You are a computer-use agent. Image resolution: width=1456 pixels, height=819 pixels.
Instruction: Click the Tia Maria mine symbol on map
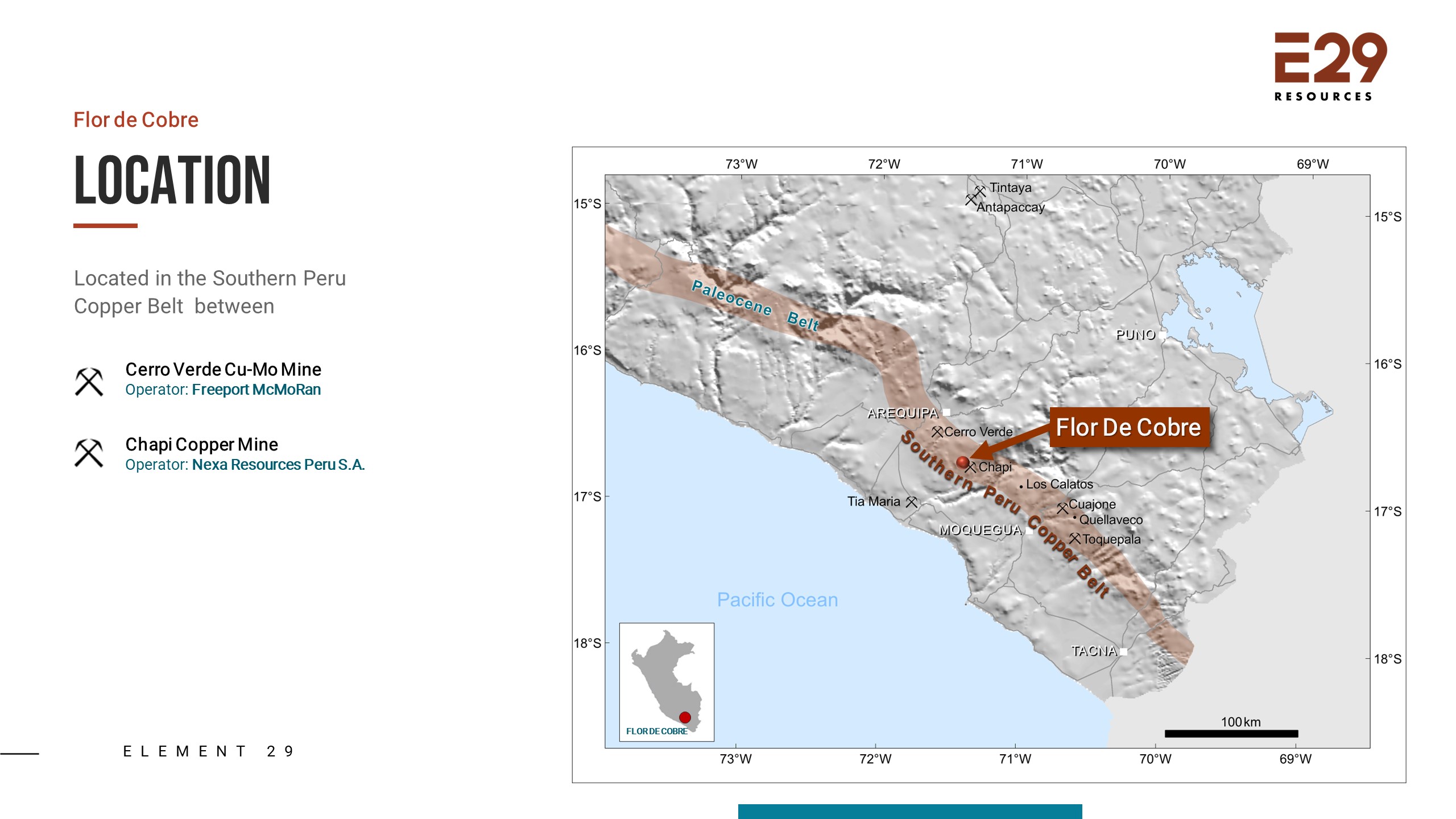pyautogui.click(x=911, y=502)
